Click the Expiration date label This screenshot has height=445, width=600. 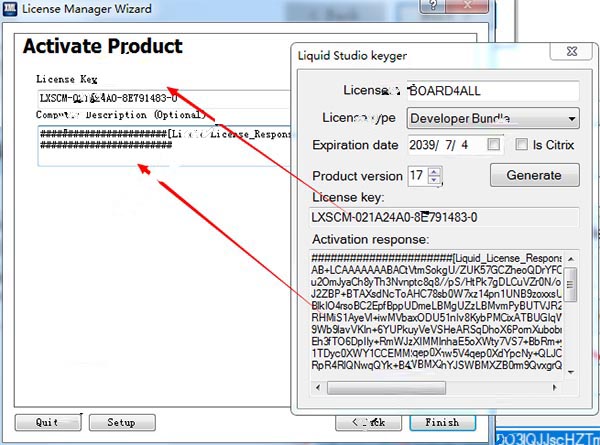pyautogui.click(x=355, y=145)
